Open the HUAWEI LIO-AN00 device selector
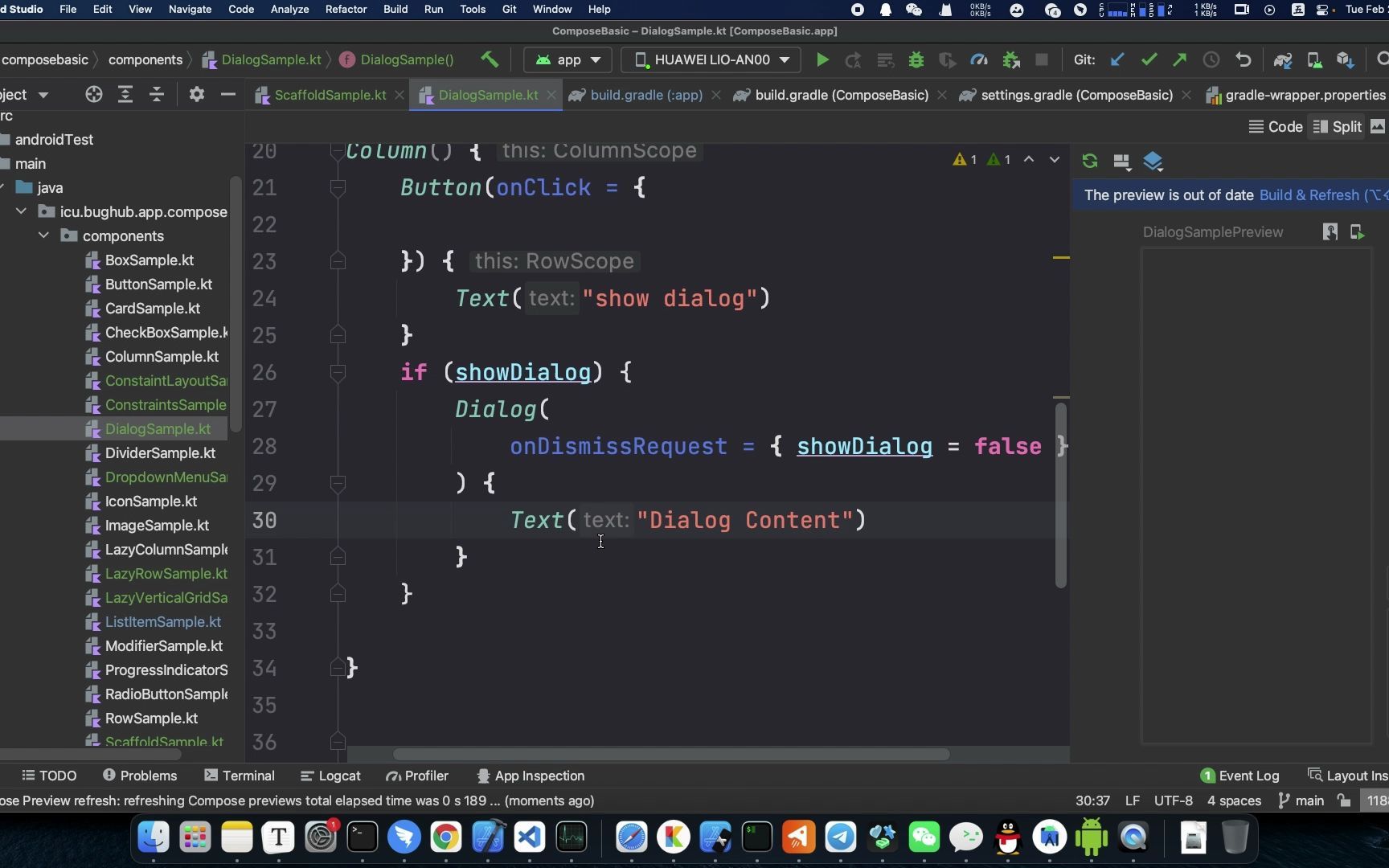This screenshot has width=1389, height=868. 710,59
